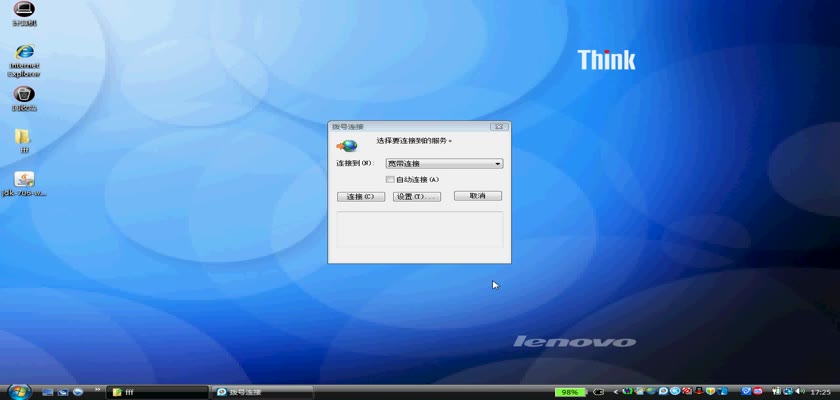Screen dimensions: 840x400
Task: Click the show desktop quick launch icon
Action: [x=48, y=392]
